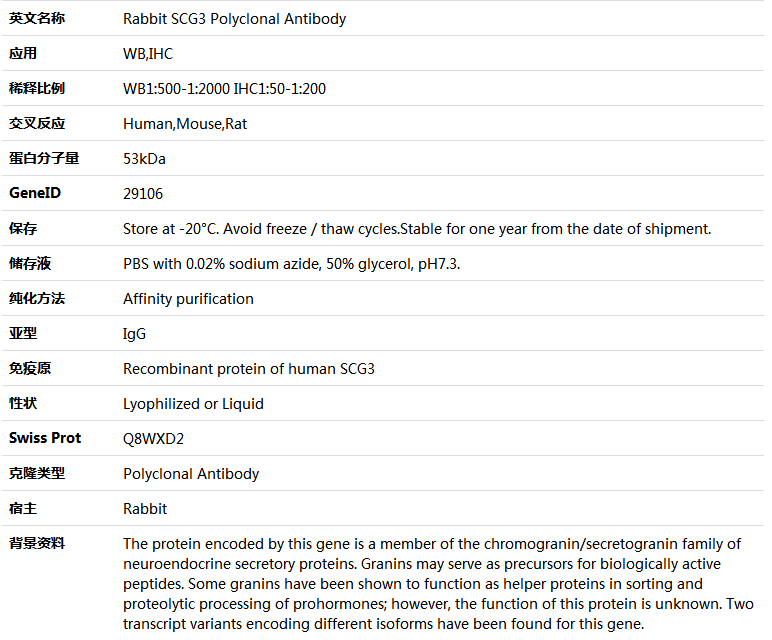
Task: Click the Rabbit host value
Action: pyautogui.click(x=145, y=509)
